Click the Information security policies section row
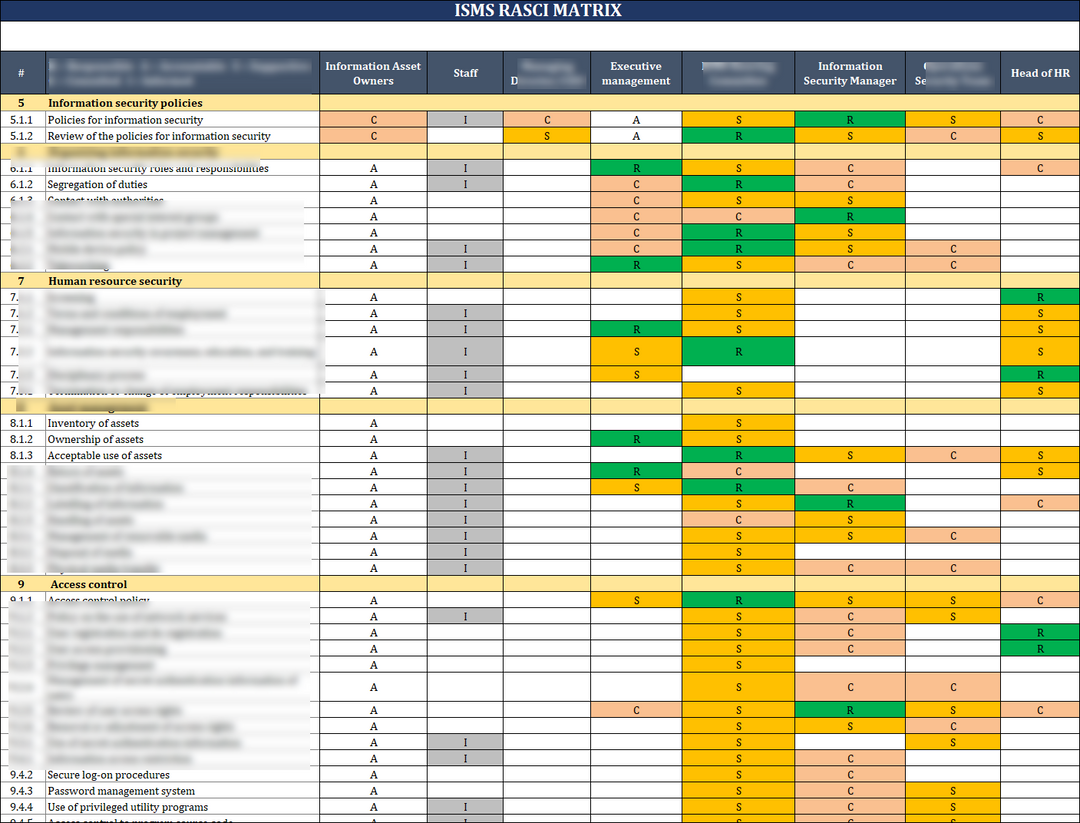This screenshot has height=823, width=1080. pyautogui.click(x=130, y=102)
